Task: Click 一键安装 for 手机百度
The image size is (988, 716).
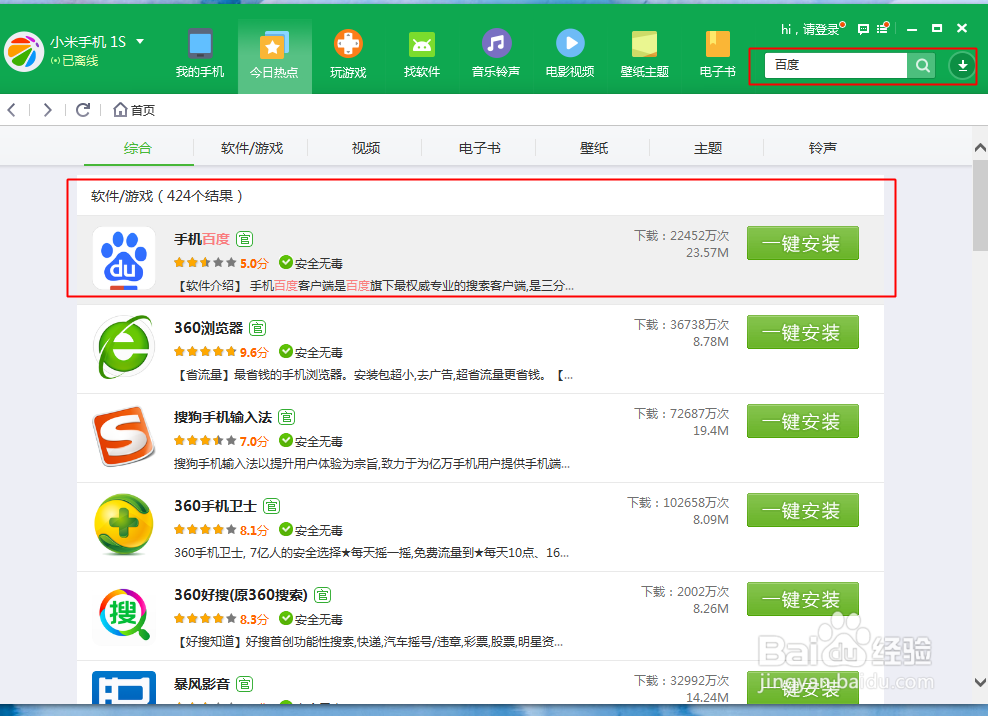Action: click(803, 243)
